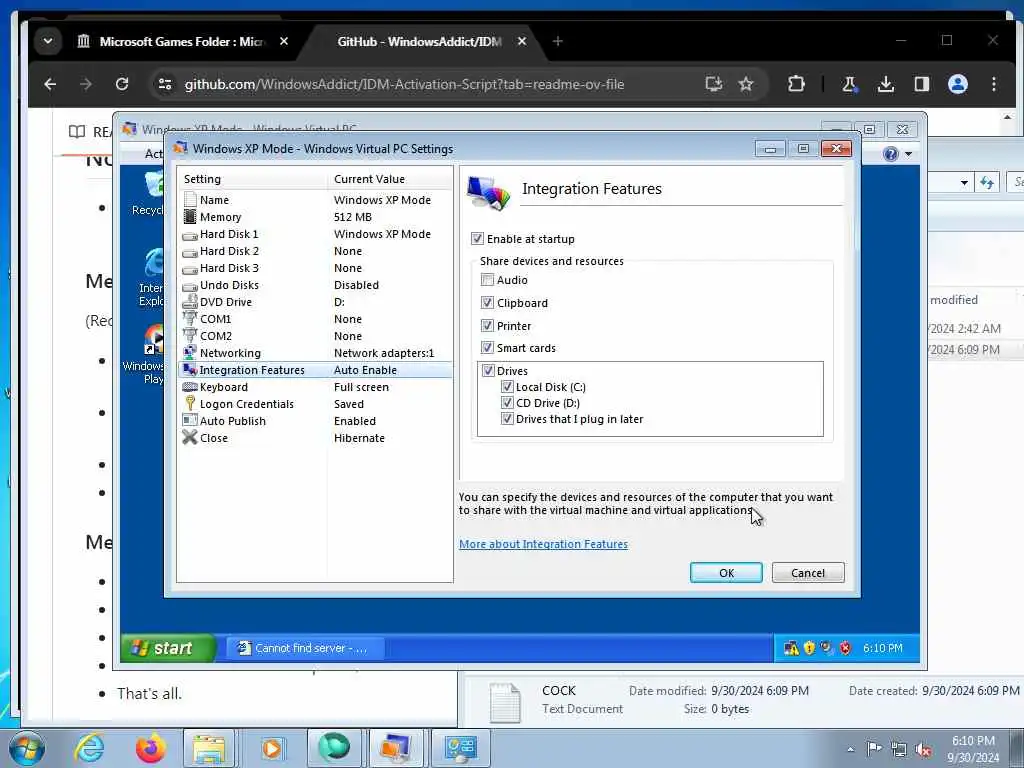Bookmark this page with star icon
The image size is (1024, 768).
click(746, 84)
